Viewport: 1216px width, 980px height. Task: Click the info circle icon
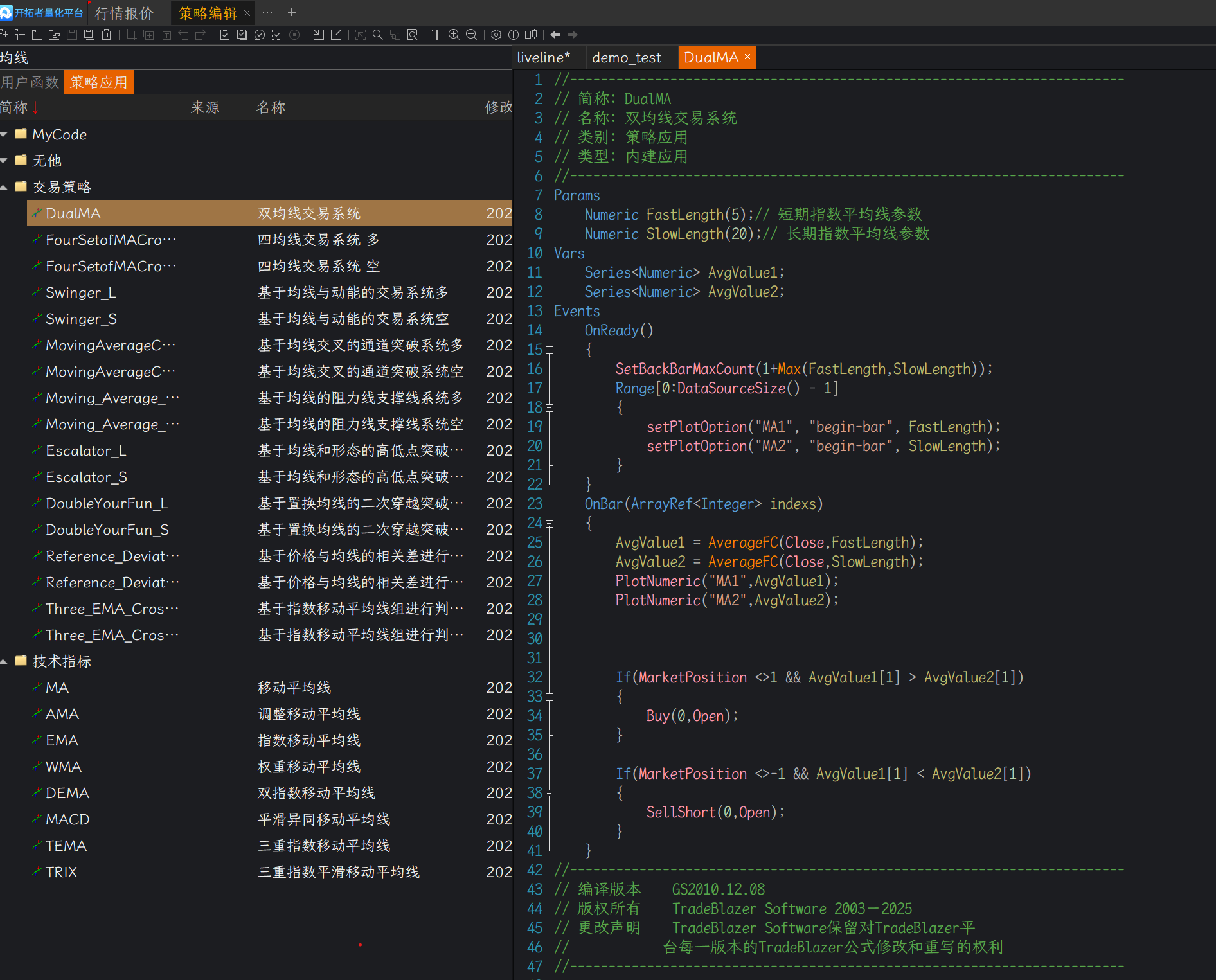(514, 35)
